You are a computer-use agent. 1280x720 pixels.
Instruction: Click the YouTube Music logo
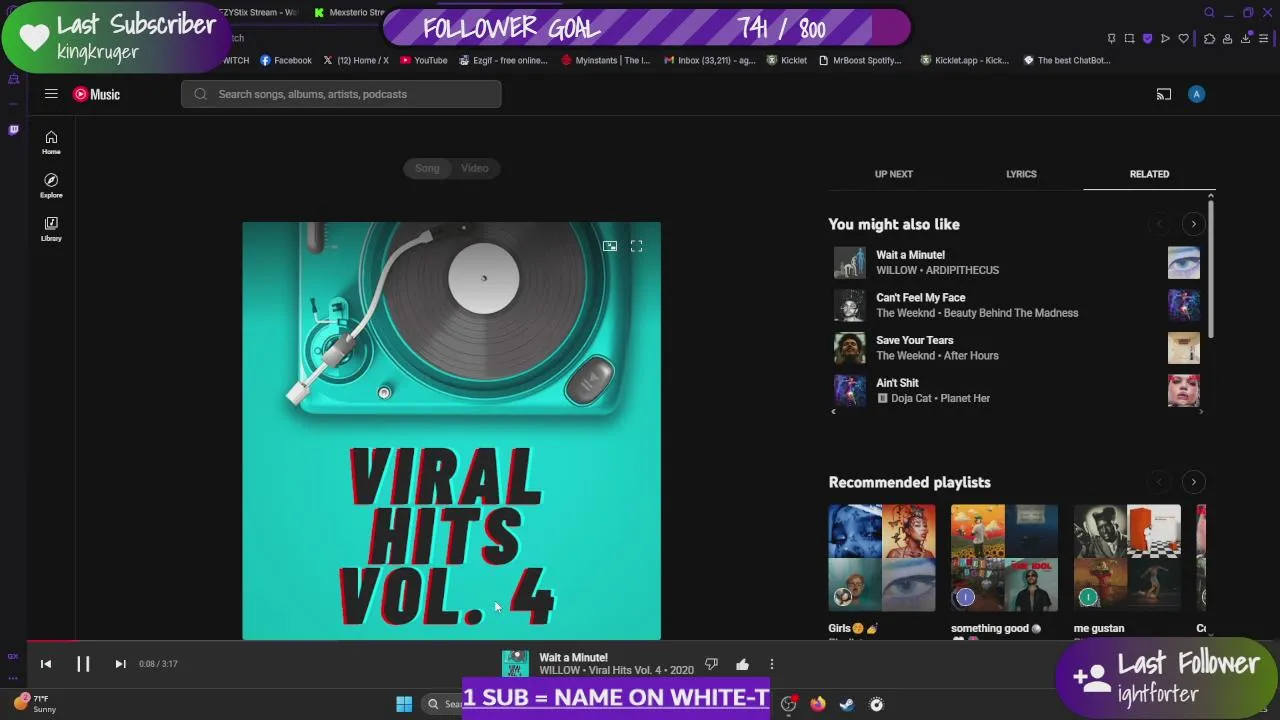pyautogui.click(x=96, y=94)
